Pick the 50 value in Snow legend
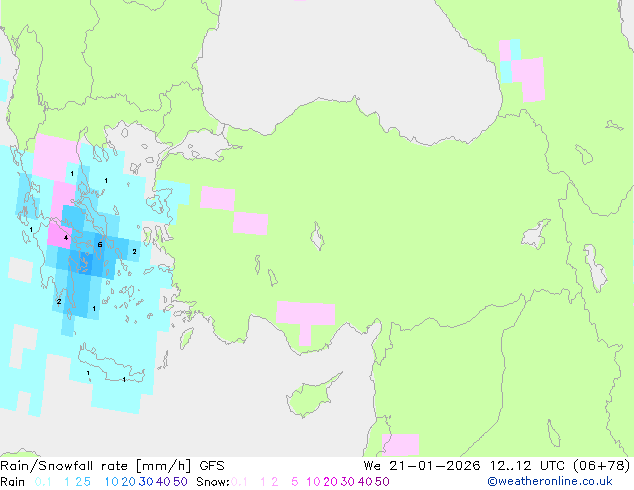The width and height of the screenshot is (634, 490). [382, 482]
